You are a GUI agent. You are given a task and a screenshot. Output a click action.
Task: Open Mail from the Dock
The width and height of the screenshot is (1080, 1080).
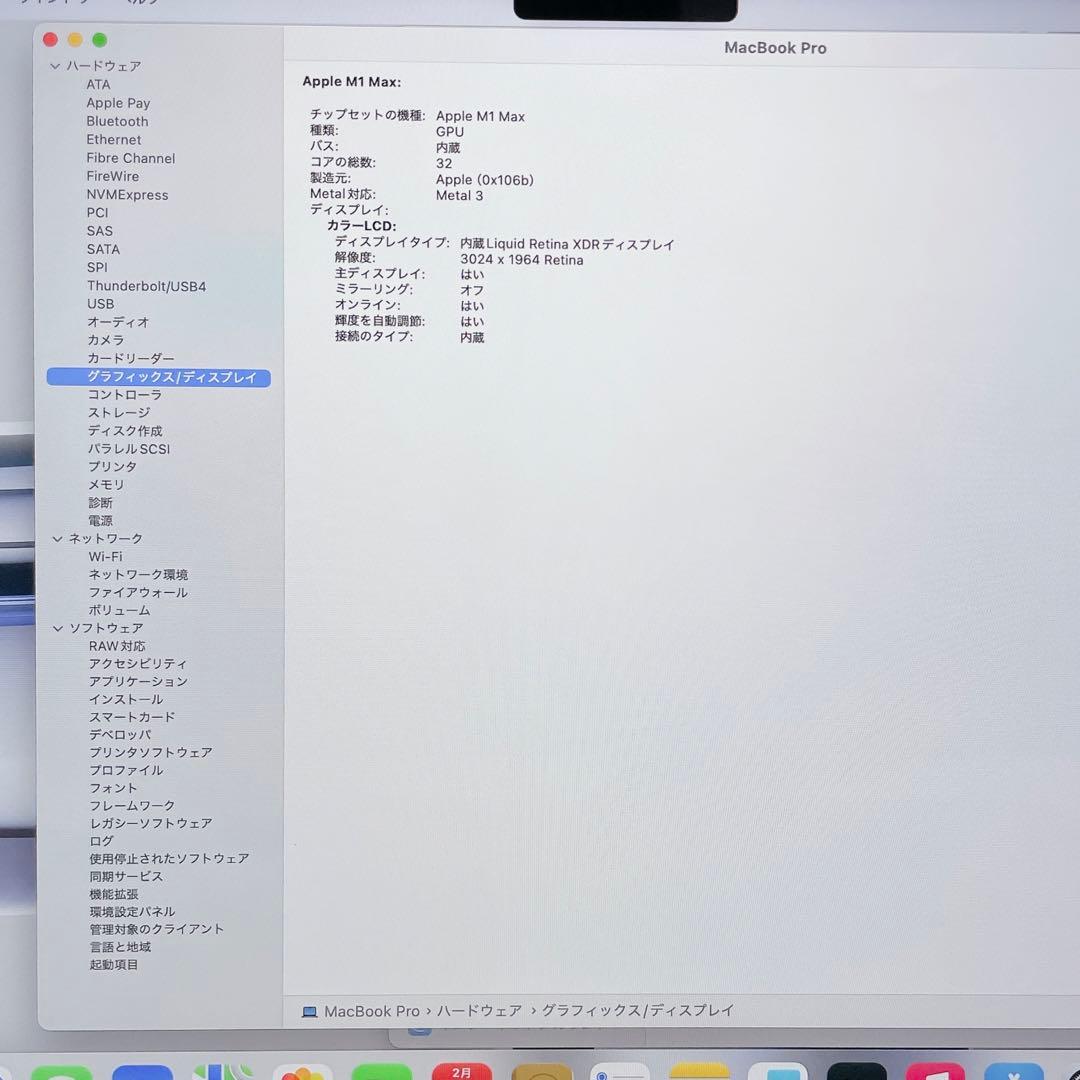coord(143,1070)
